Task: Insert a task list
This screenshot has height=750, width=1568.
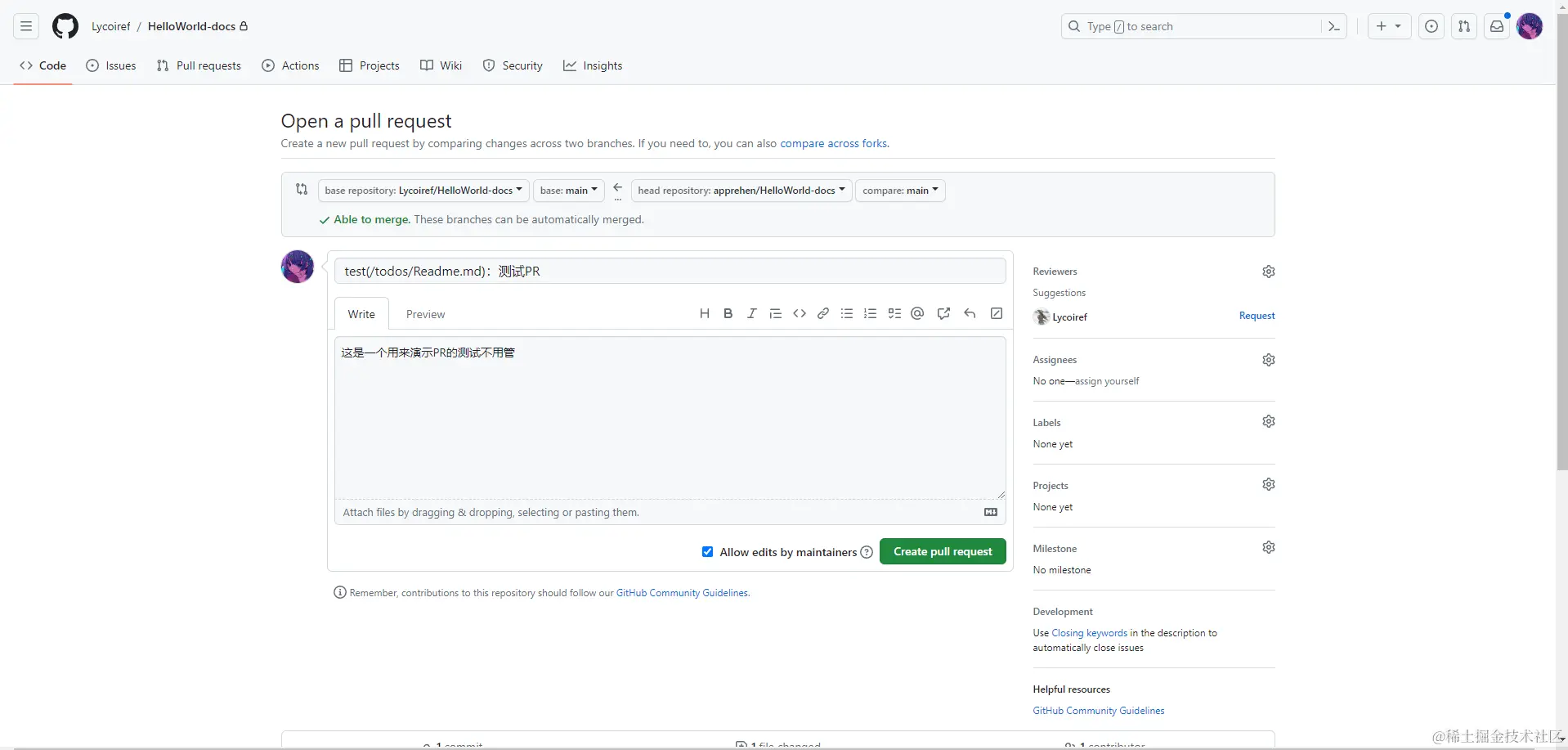Action: point(894,313)
